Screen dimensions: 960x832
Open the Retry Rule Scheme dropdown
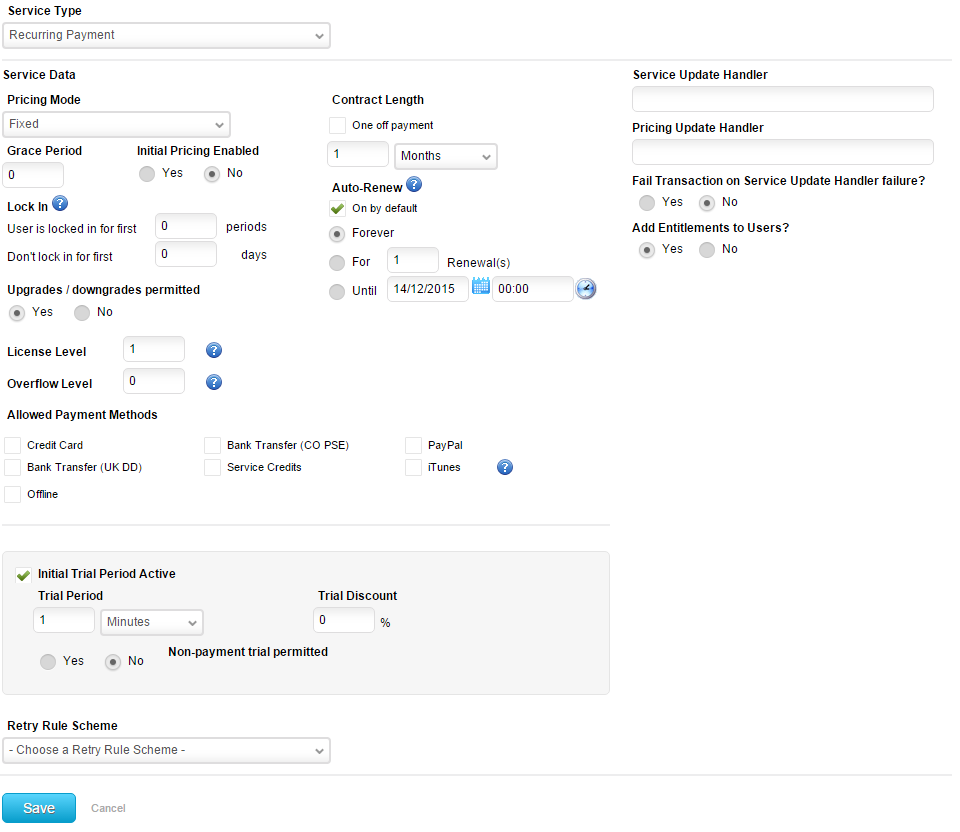167,750
